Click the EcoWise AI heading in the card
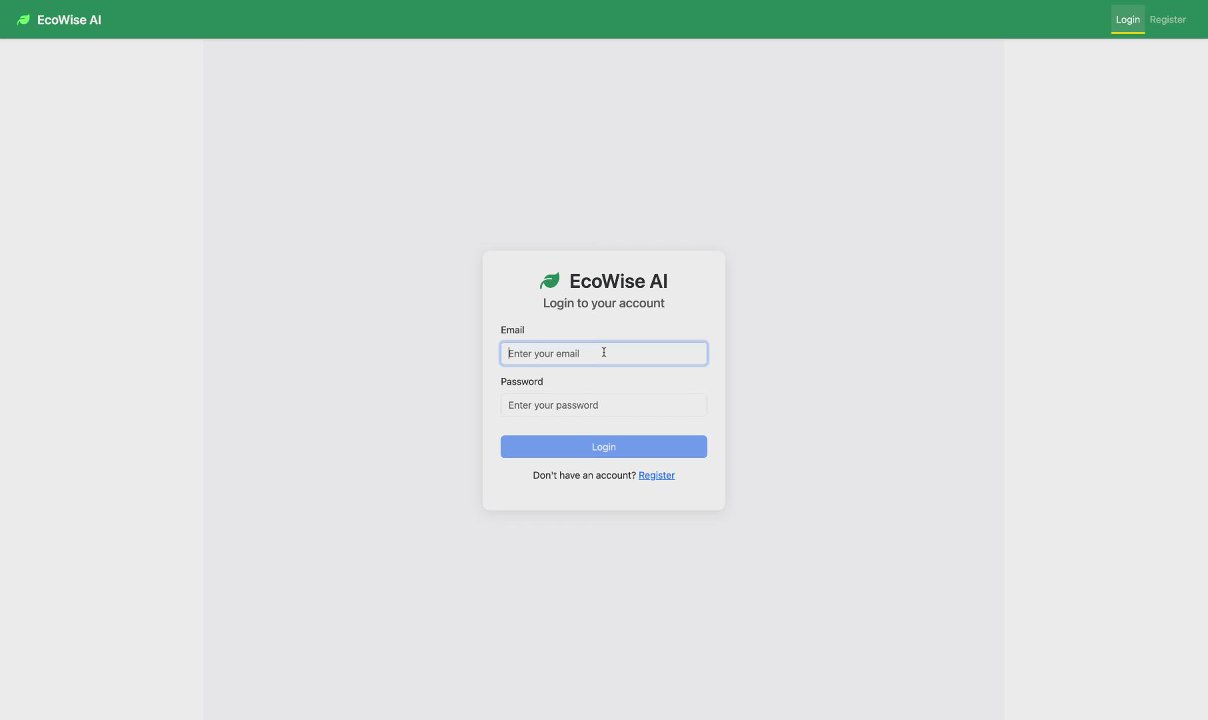The image size is (1208, 720). point(618,281)
